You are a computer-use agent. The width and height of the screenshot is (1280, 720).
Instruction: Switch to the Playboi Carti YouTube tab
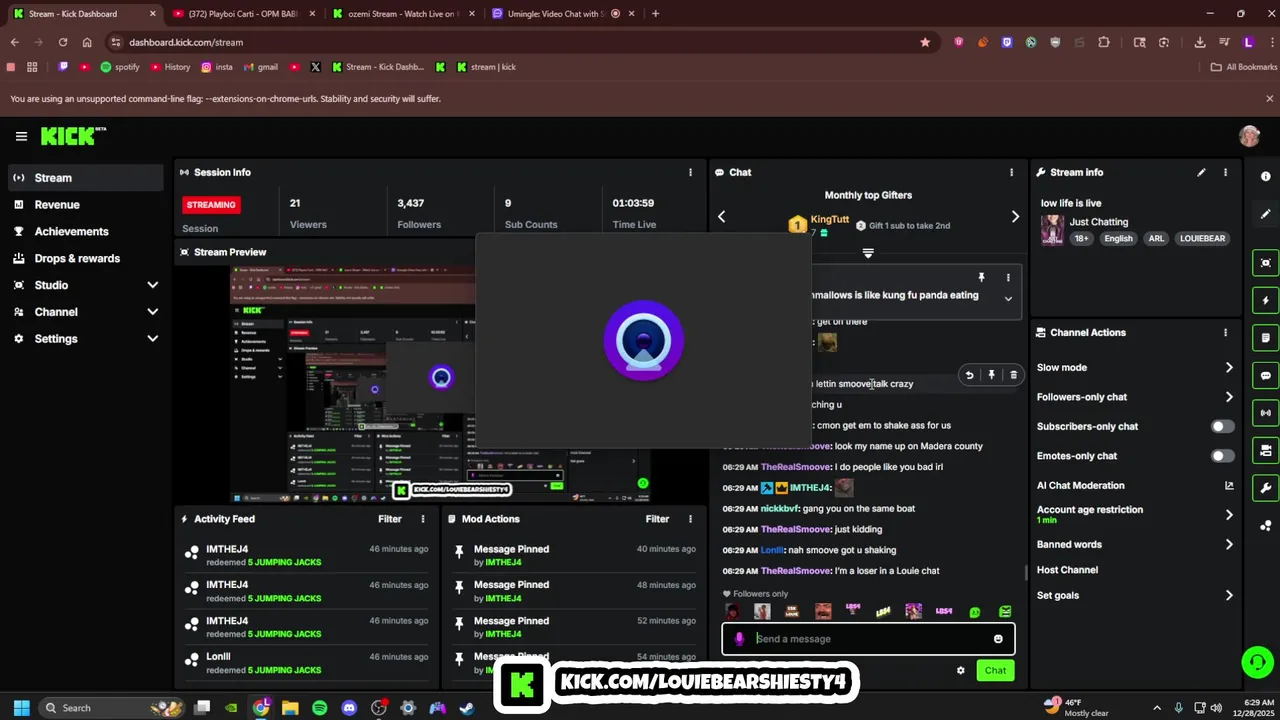tap(243, 14)
